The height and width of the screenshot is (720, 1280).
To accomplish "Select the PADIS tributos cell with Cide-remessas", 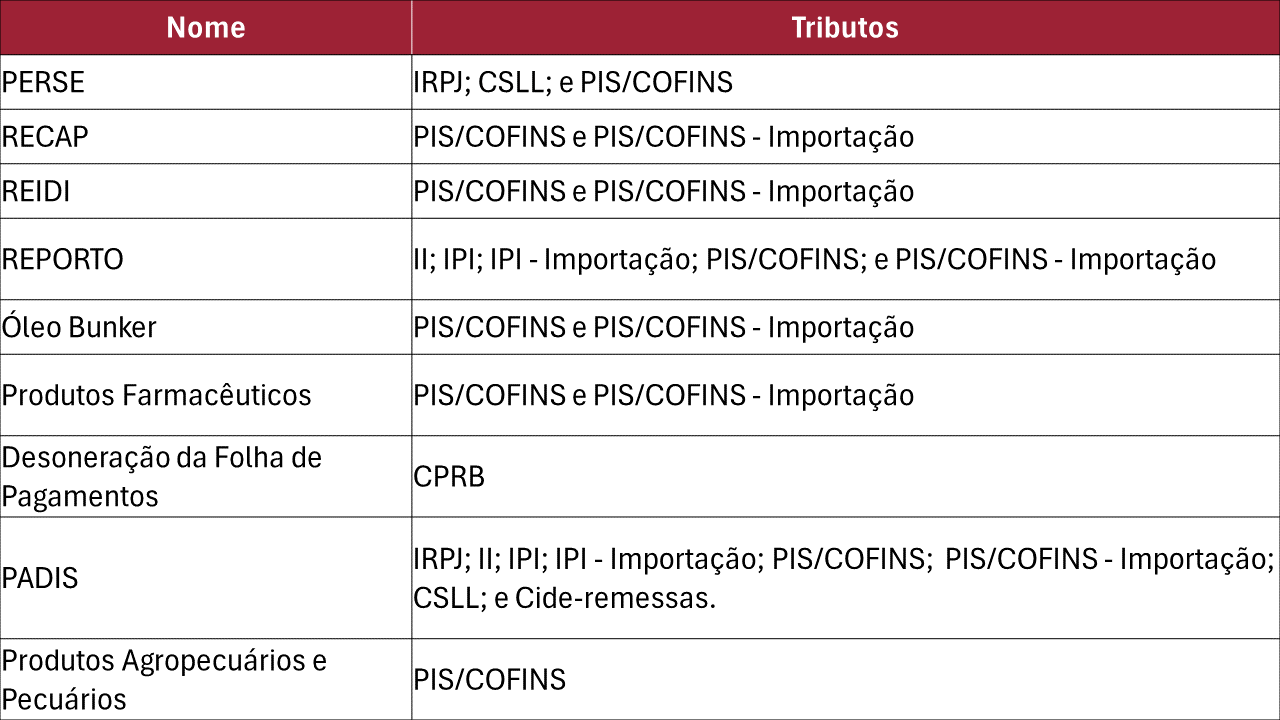I will 843,578.
